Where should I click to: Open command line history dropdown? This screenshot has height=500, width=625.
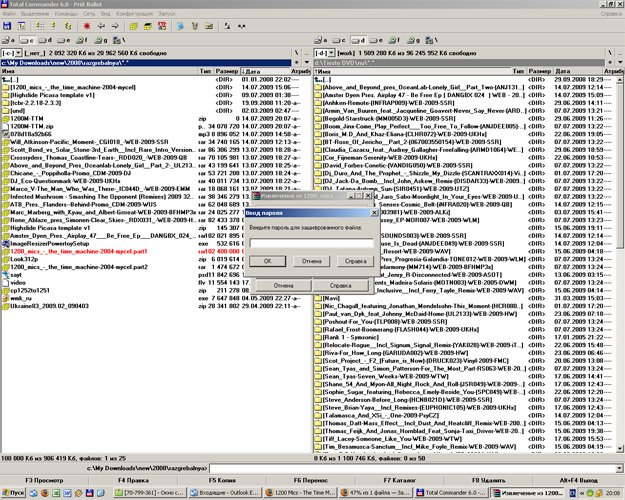coord(619,468)
